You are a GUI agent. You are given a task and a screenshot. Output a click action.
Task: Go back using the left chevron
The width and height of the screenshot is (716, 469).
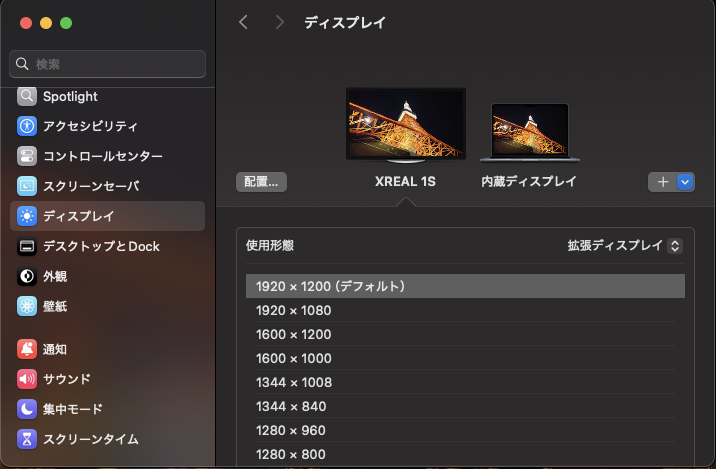click(243, 22)
